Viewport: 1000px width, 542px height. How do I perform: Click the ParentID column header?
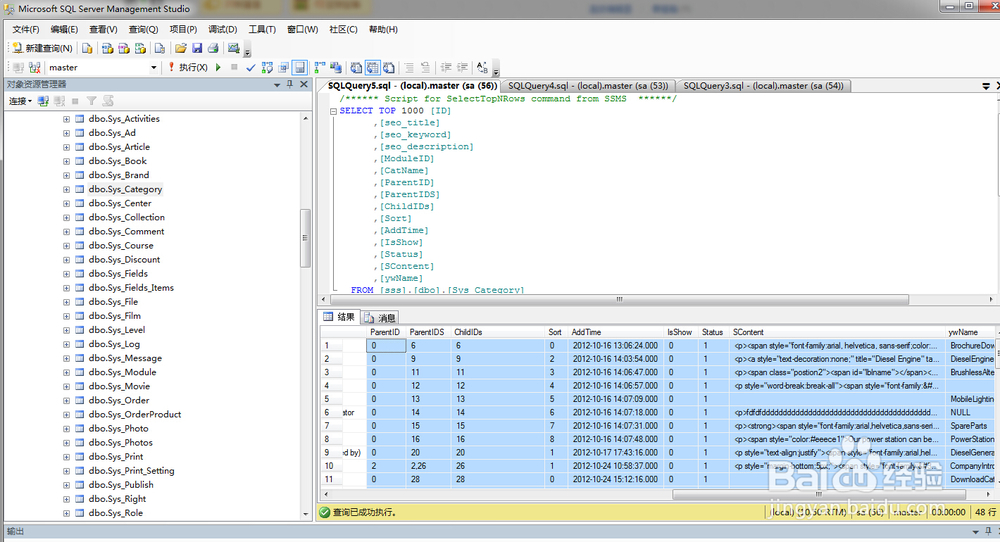(386, 332)
